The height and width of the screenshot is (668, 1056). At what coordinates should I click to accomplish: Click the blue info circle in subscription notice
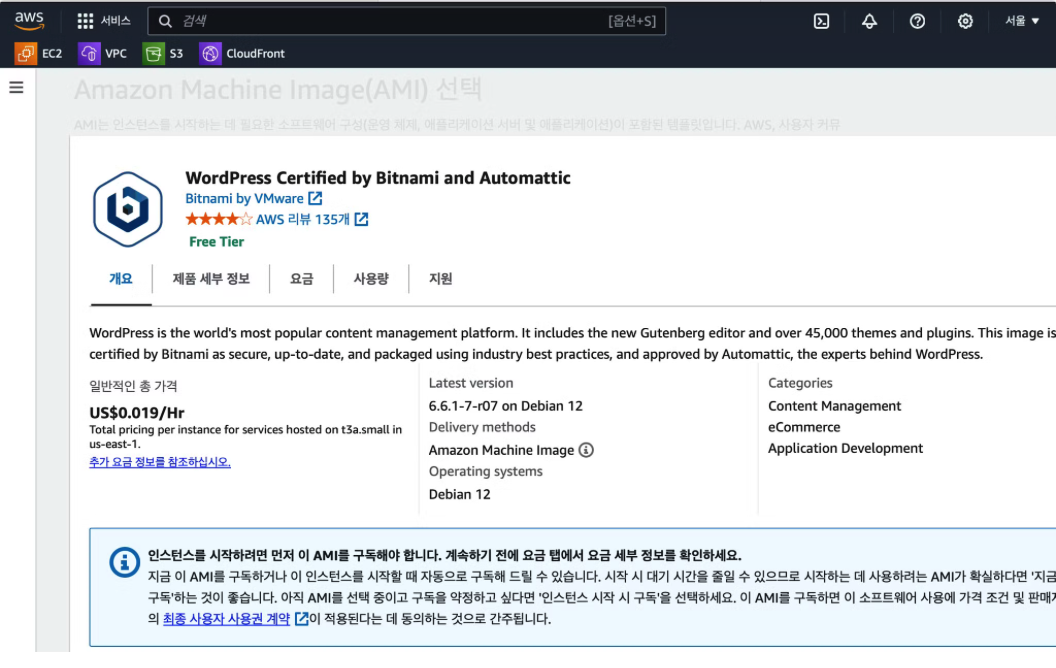tap(125, 562)
